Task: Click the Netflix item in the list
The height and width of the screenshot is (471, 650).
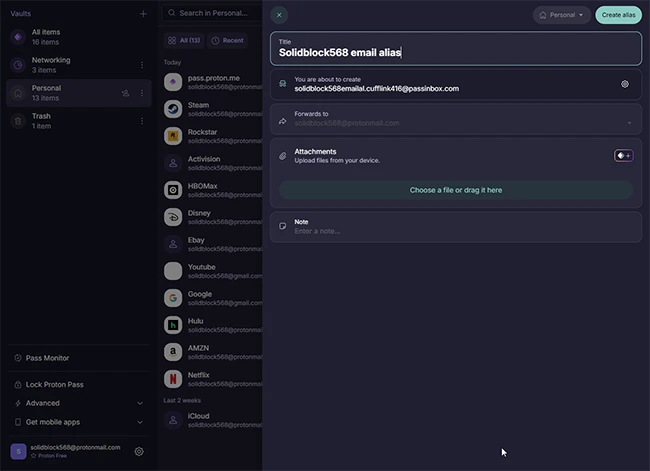Action: coord(200,379)
